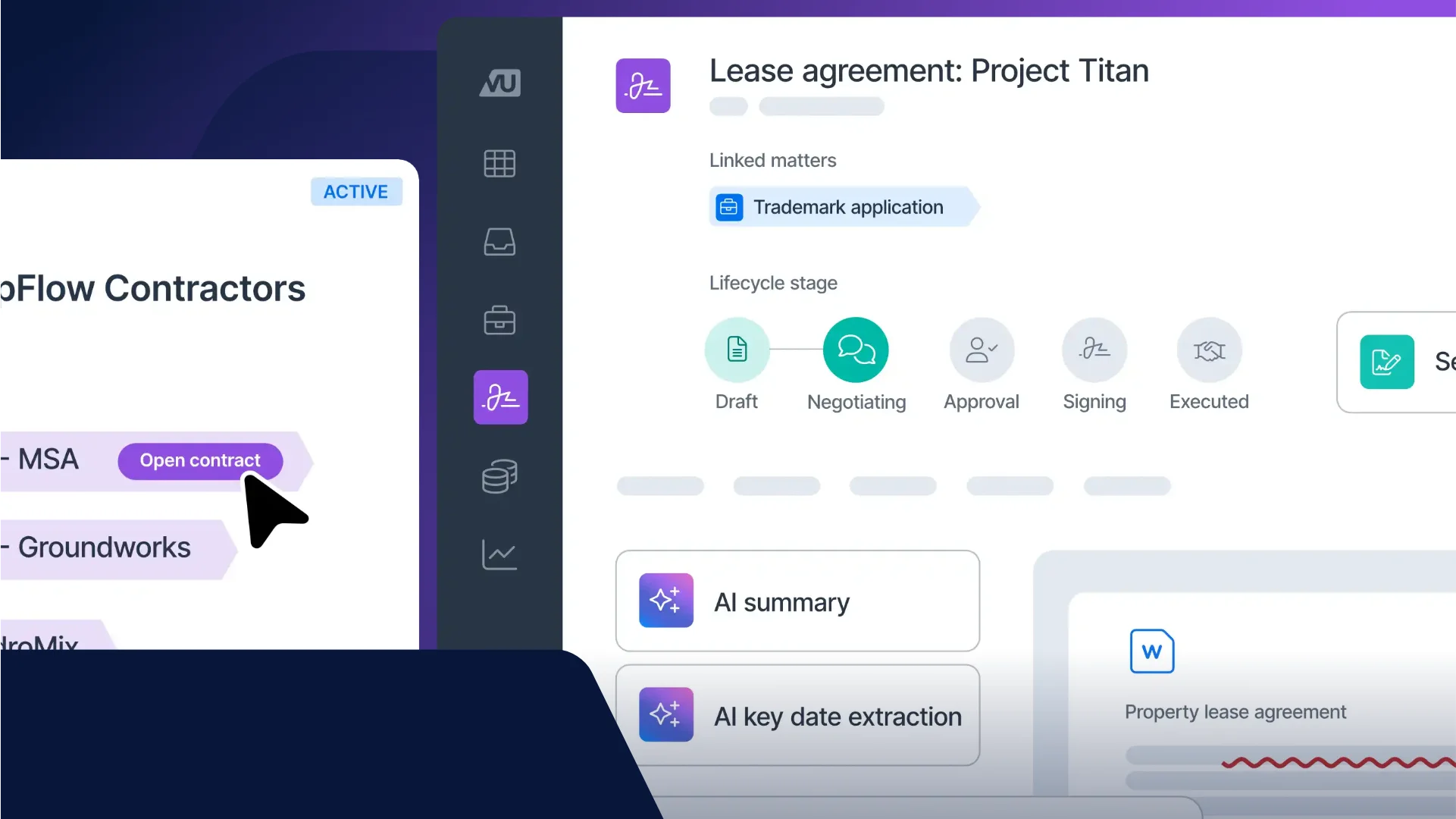
Task: Open the analytics chart in the sidebar
Action: click(x=499, y=555)
